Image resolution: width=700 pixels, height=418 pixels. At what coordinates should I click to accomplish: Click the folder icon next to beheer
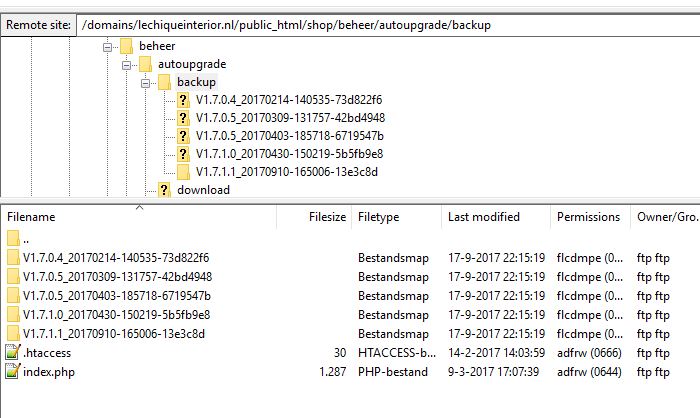pos(126,46)
